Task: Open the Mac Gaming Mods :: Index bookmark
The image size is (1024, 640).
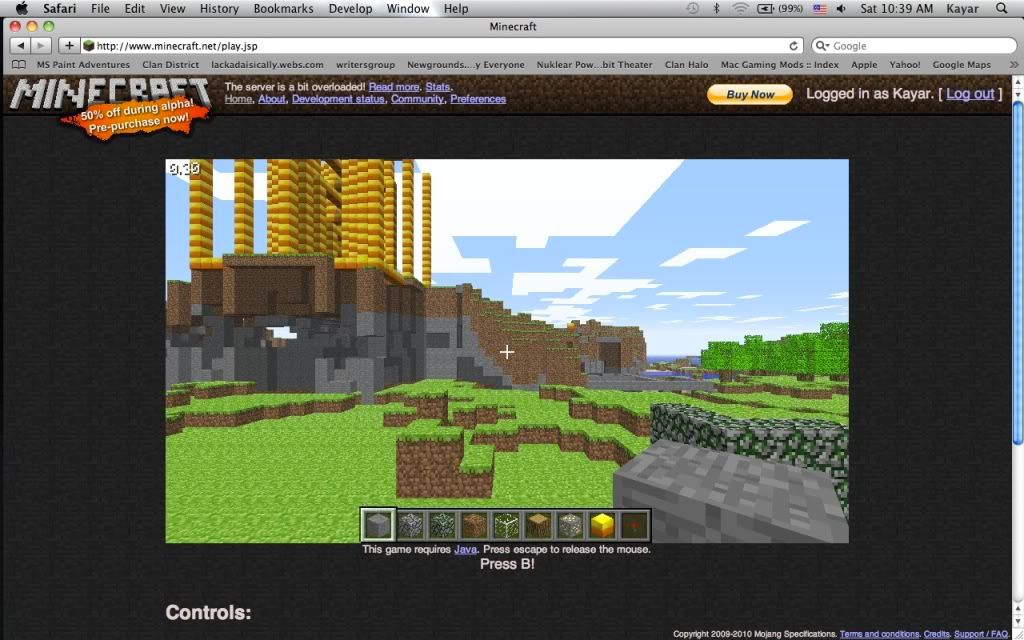Action: tap(780, 65)
